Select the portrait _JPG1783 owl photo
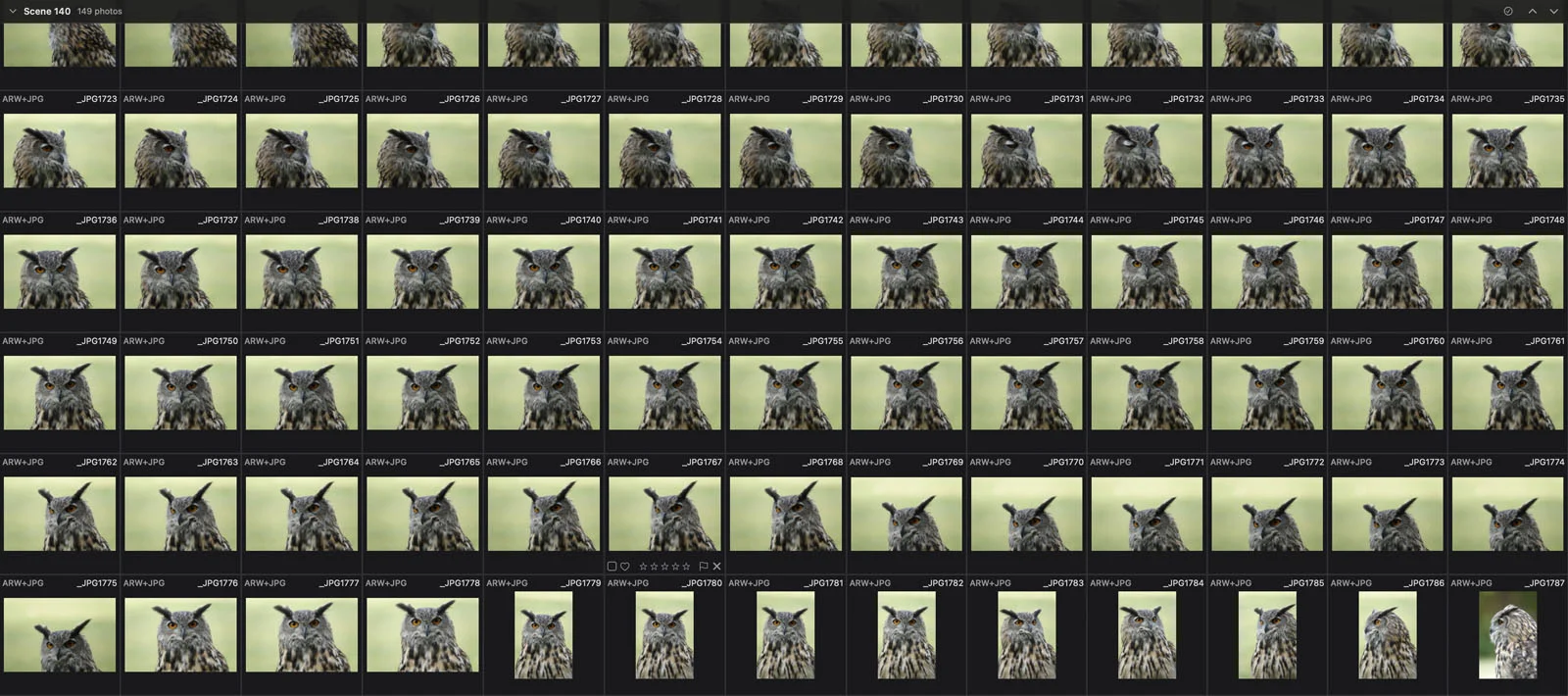 tap(1027, 635)
